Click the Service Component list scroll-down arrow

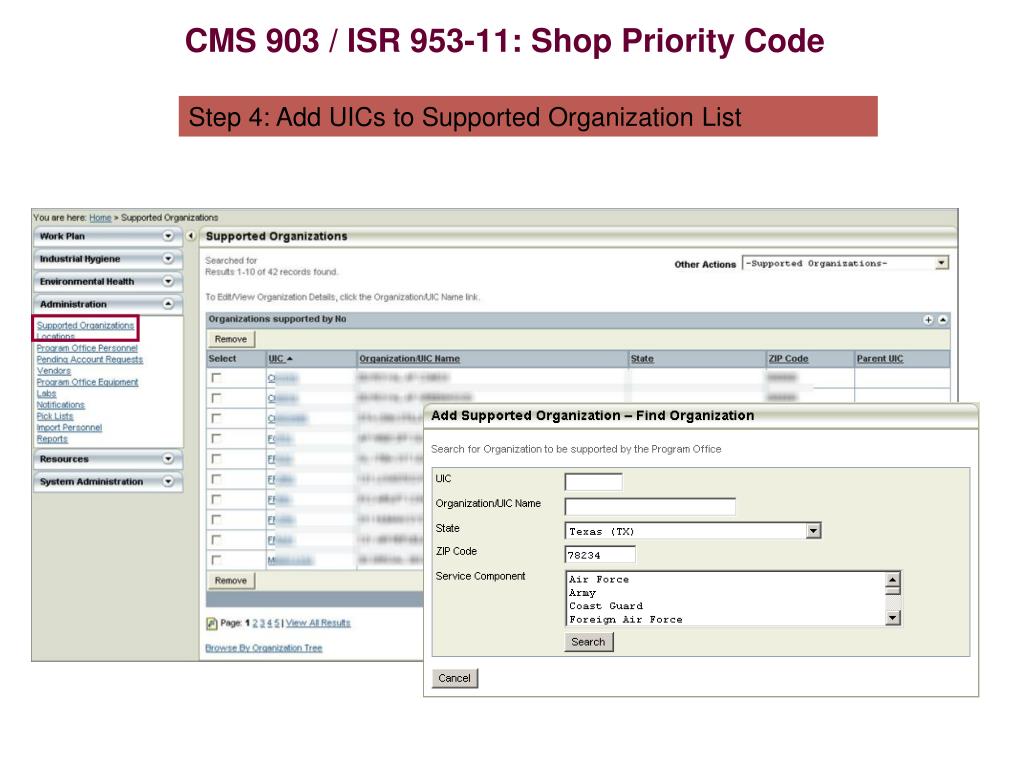click(x=893, y=617)
